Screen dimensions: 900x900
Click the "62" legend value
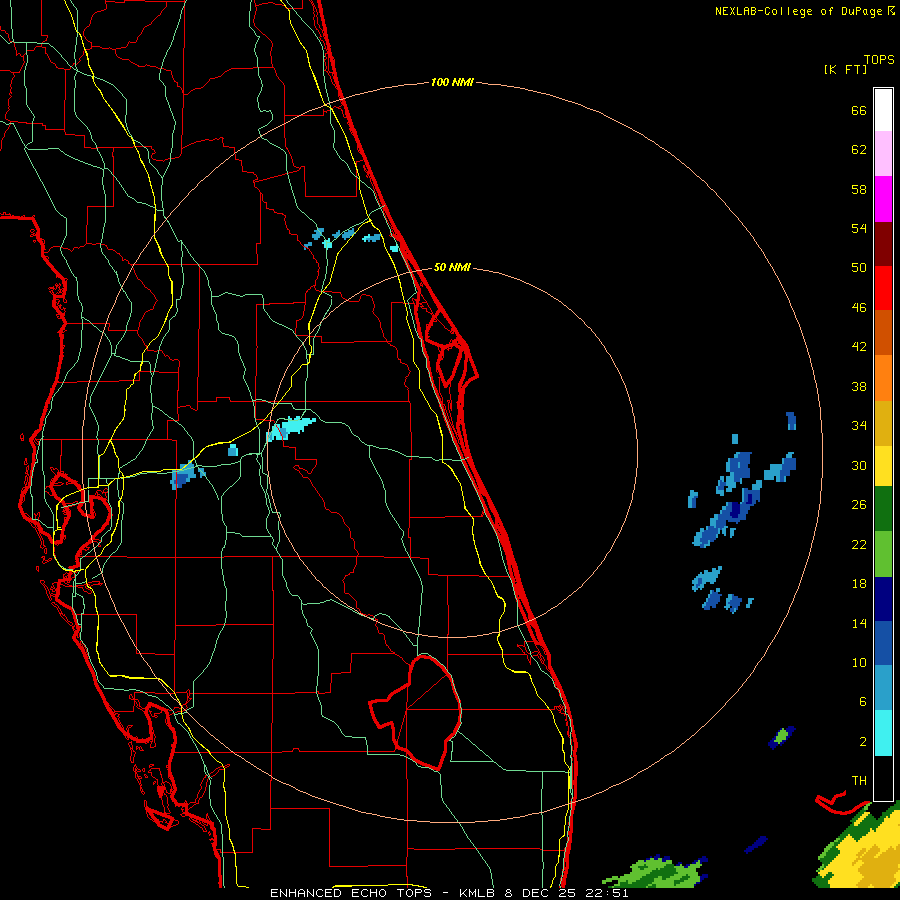[859, 150]
